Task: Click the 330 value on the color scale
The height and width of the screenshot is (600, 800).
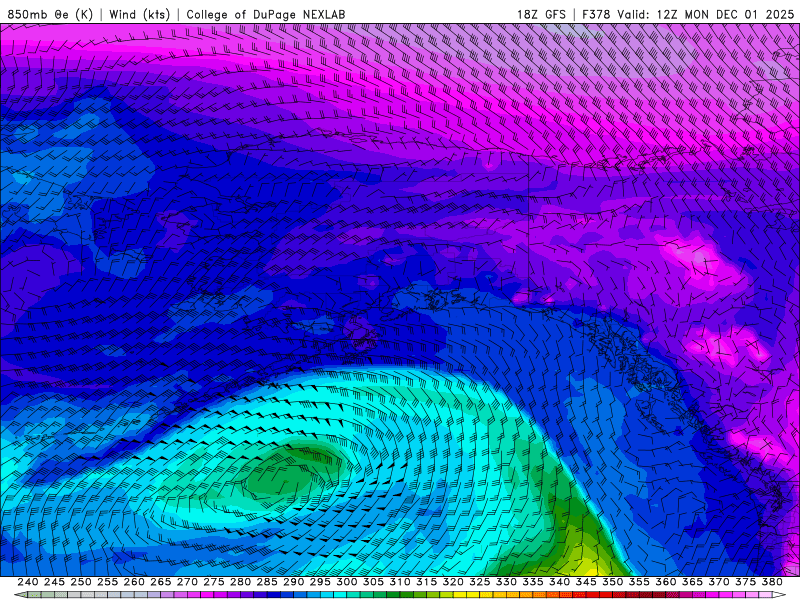Action: click(506, 582)
